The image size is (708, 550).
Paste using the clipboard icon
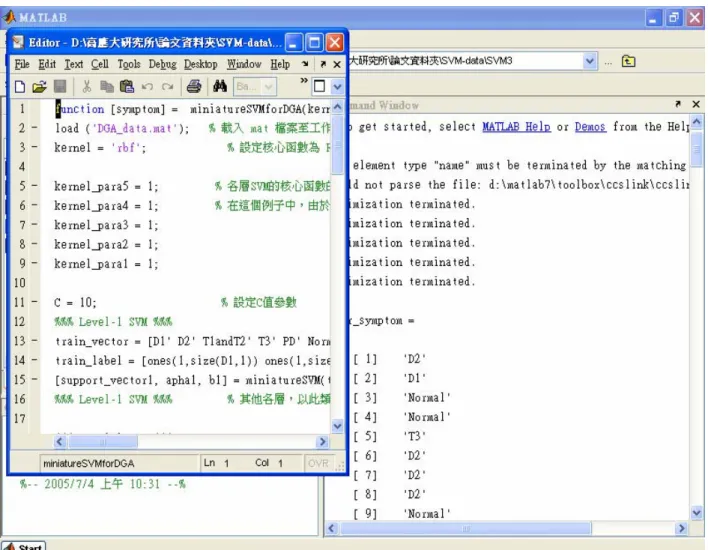coord(127,86)
